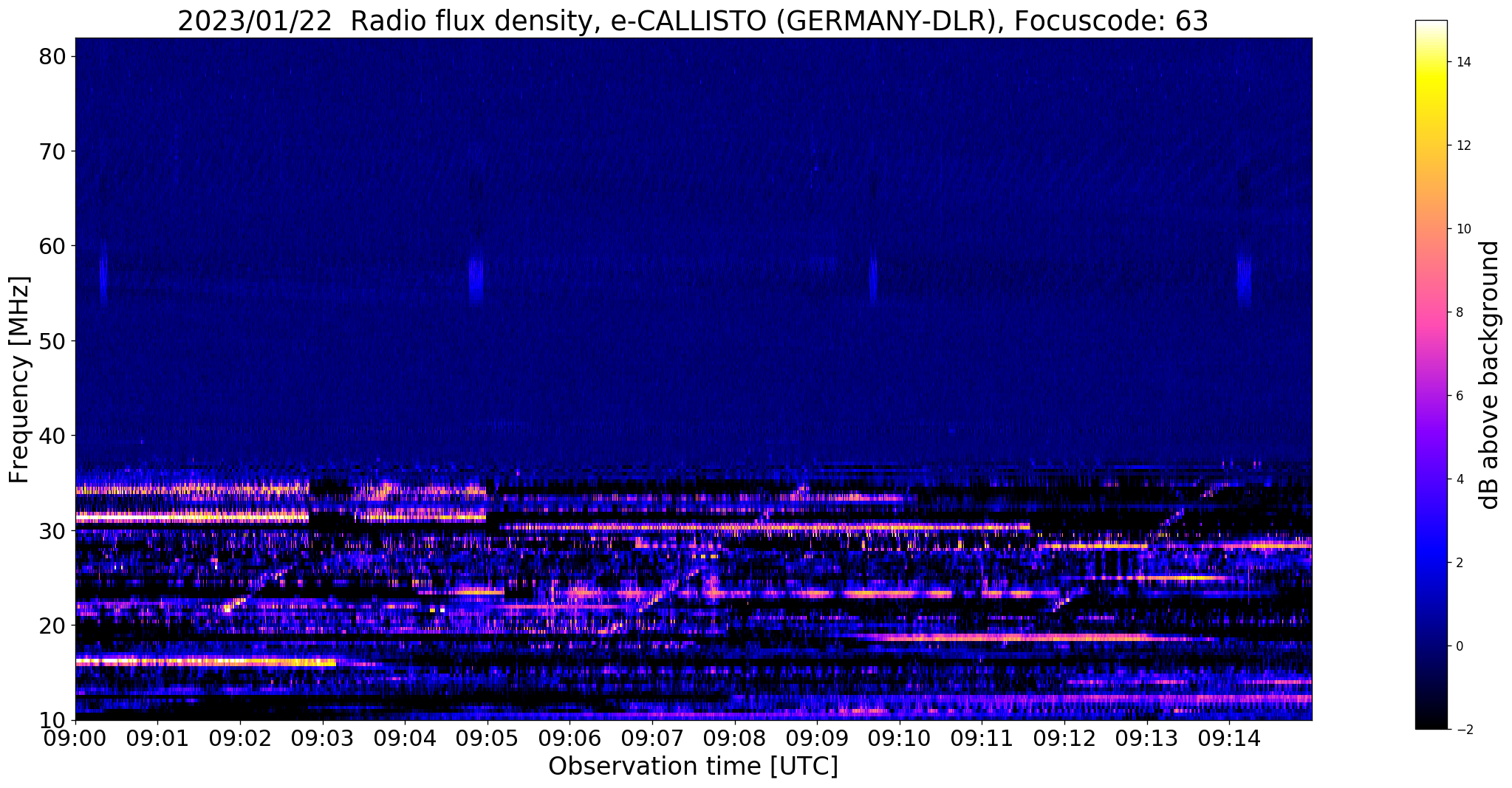Click the spectrogram plot area
The height and width of the screenshot is (788, 1512).
pyautogui.click(x=694, y=379)
